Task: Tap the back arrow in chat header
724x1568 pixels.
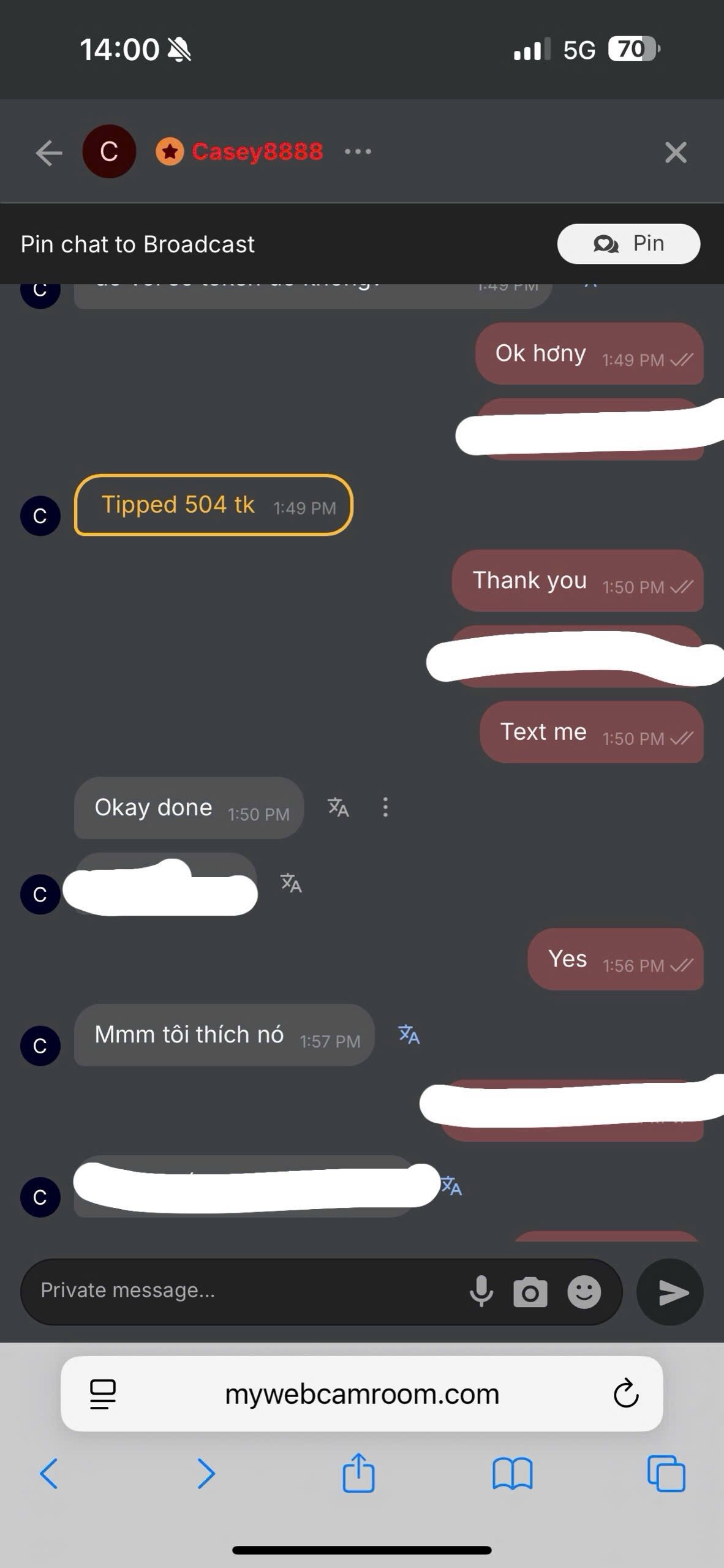Action: (x=49, y=153)
